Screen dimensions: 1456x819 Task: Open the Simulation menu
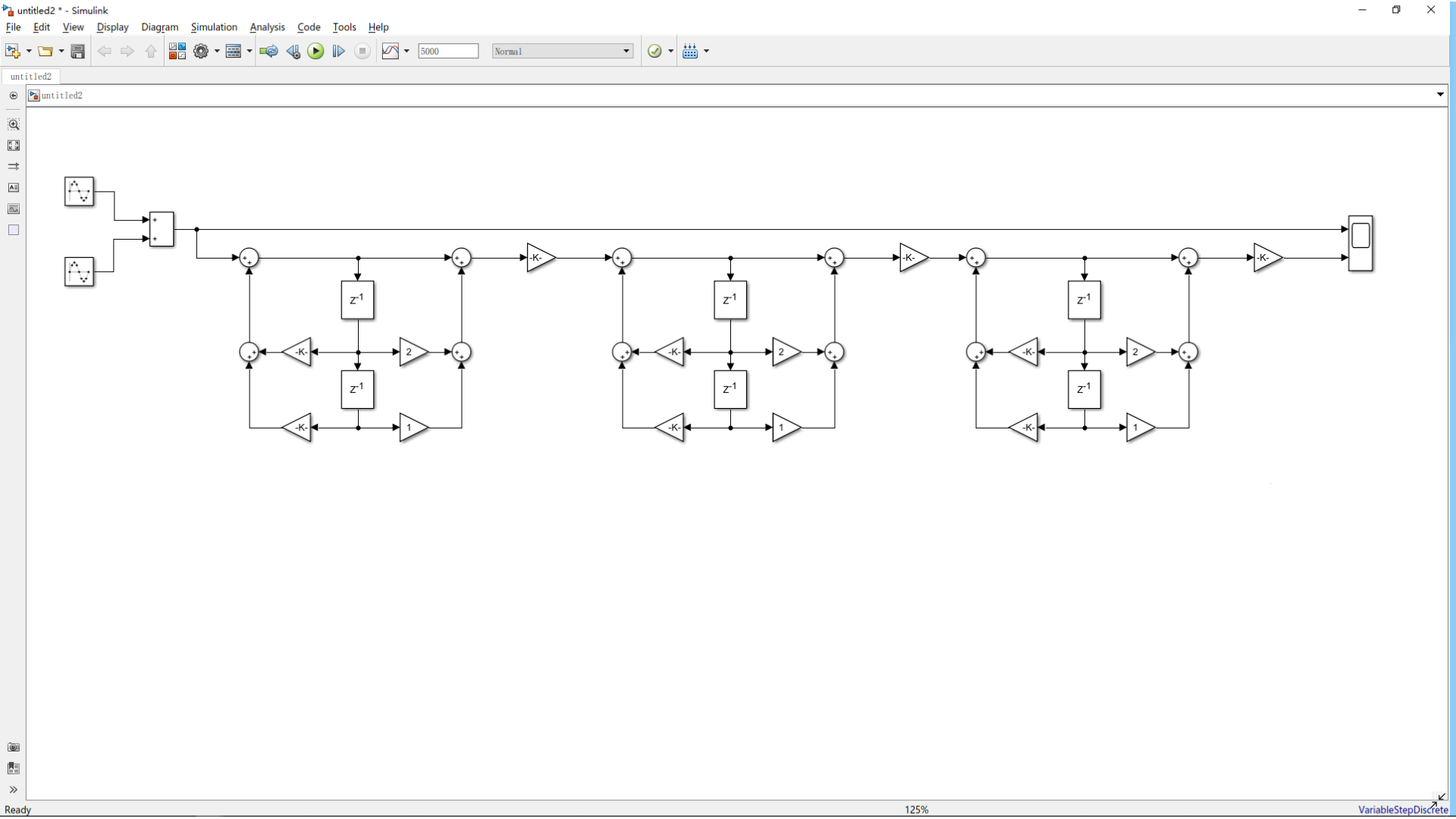(x=214, y=27)
